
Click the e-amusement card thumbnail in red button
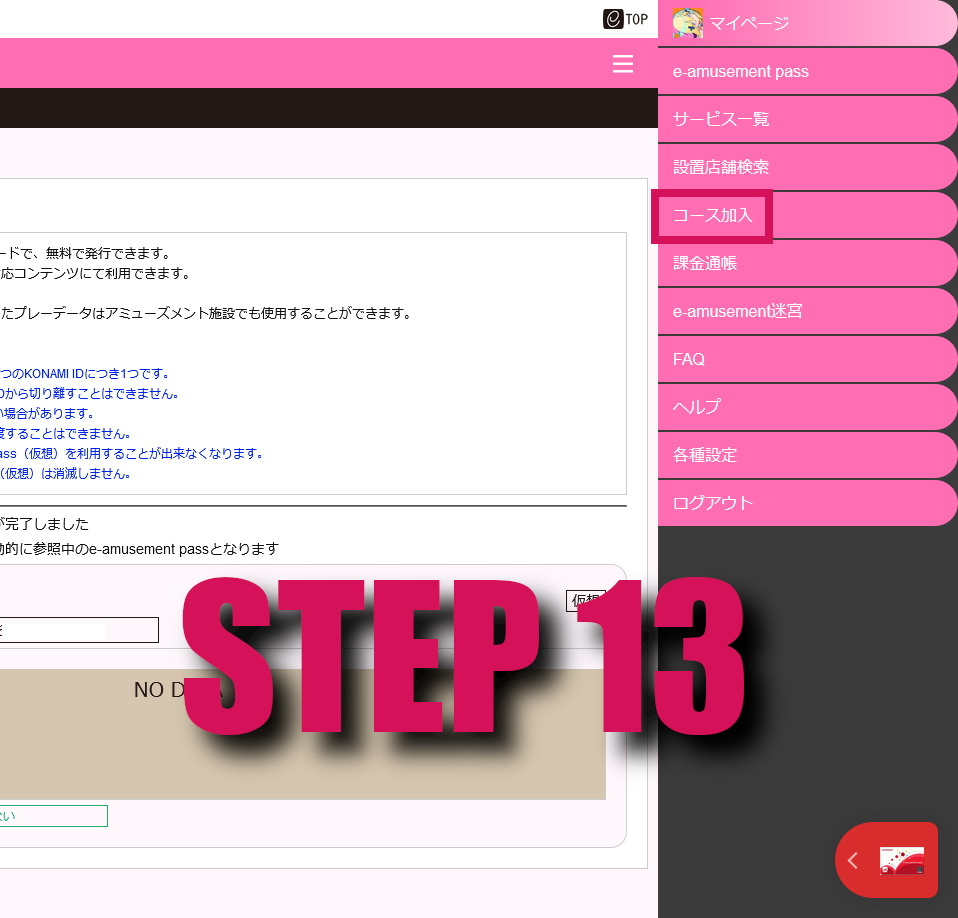pyautogui.click(x=901, y=860)
